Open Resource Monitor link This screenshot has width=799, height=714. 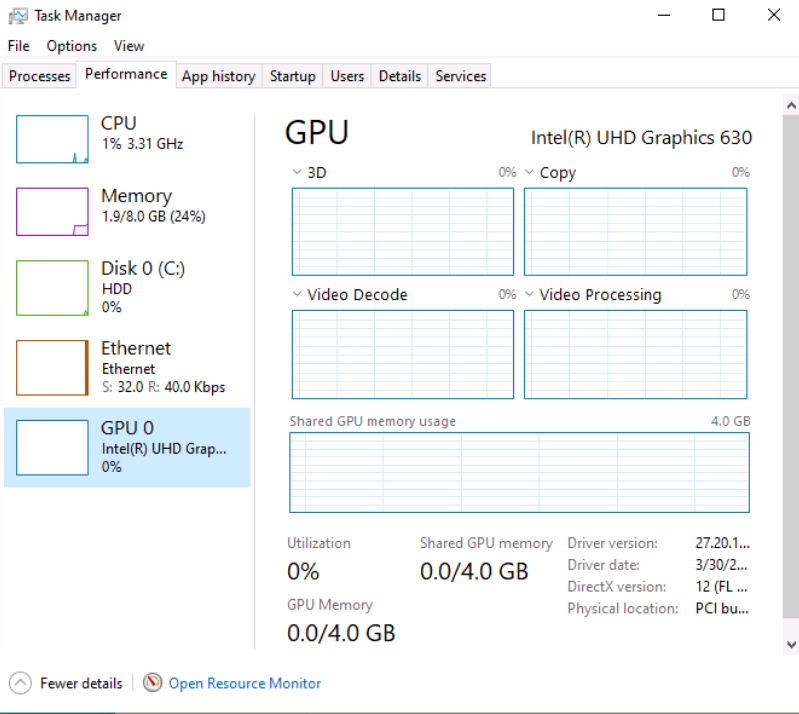click(245, 683)
